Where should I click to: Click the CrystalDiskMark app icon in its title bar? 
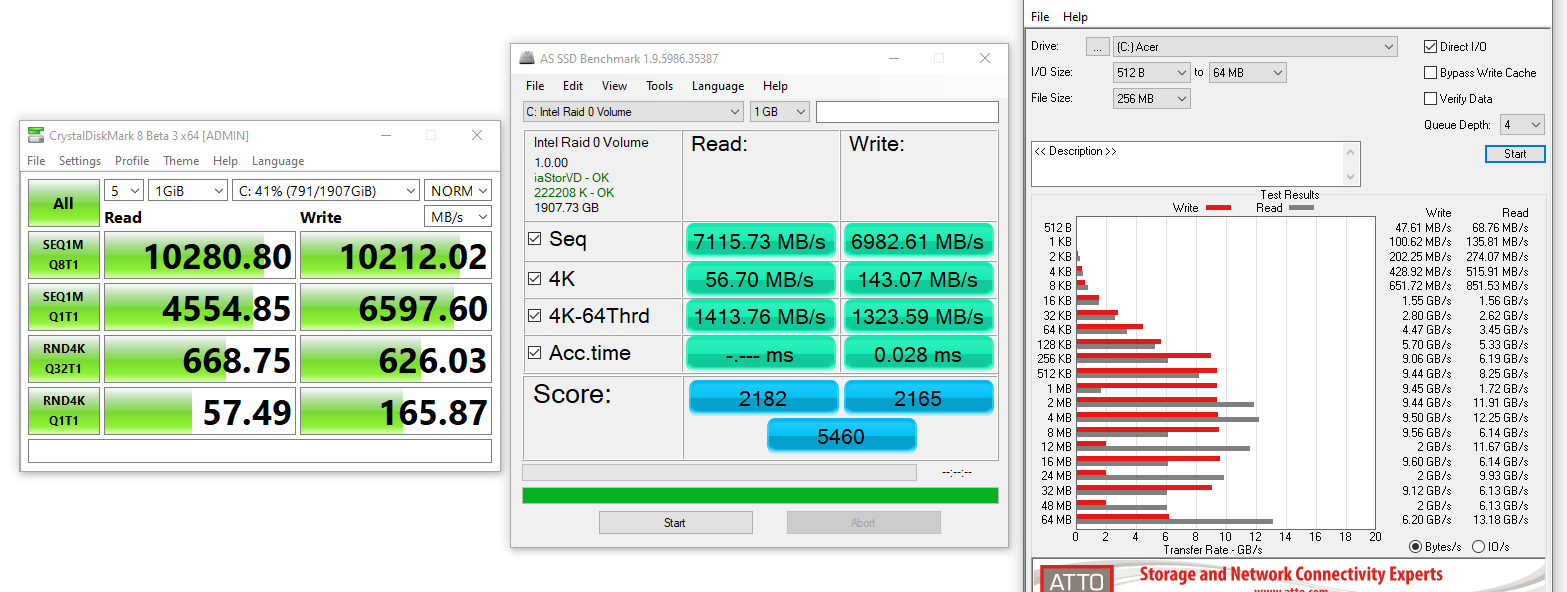click(36, 135)
